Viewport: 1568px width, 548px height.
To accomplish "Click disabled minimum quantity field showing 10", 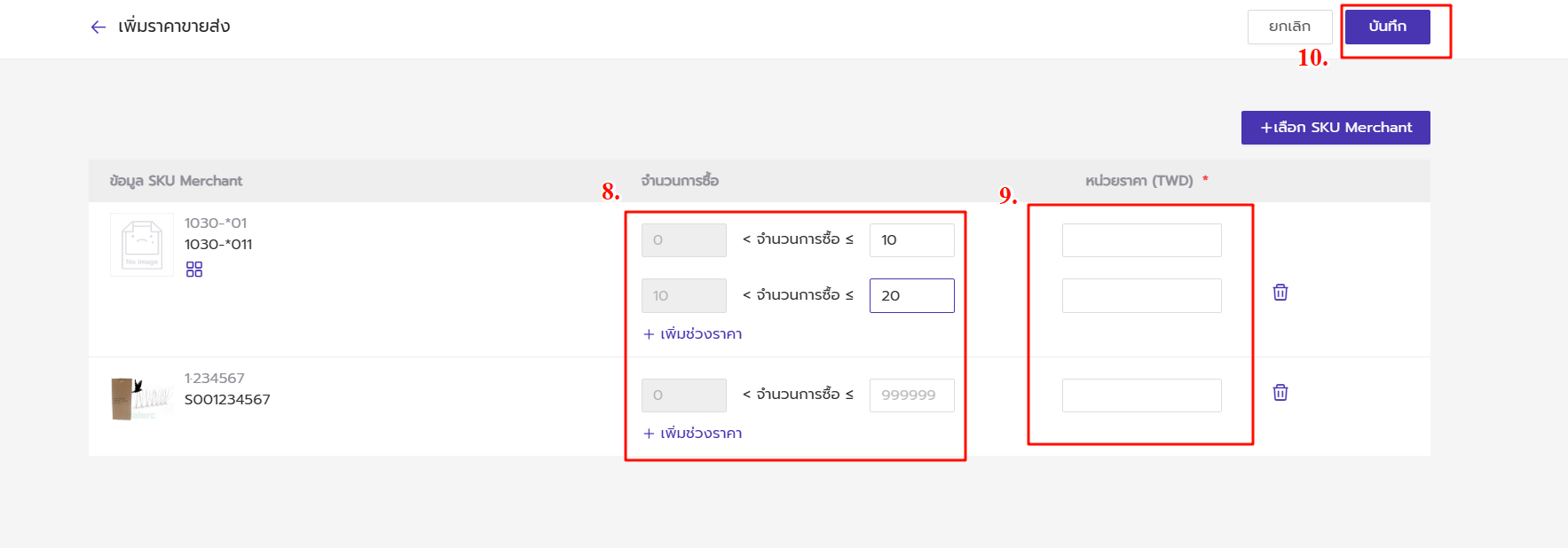I will click(683, 296).
